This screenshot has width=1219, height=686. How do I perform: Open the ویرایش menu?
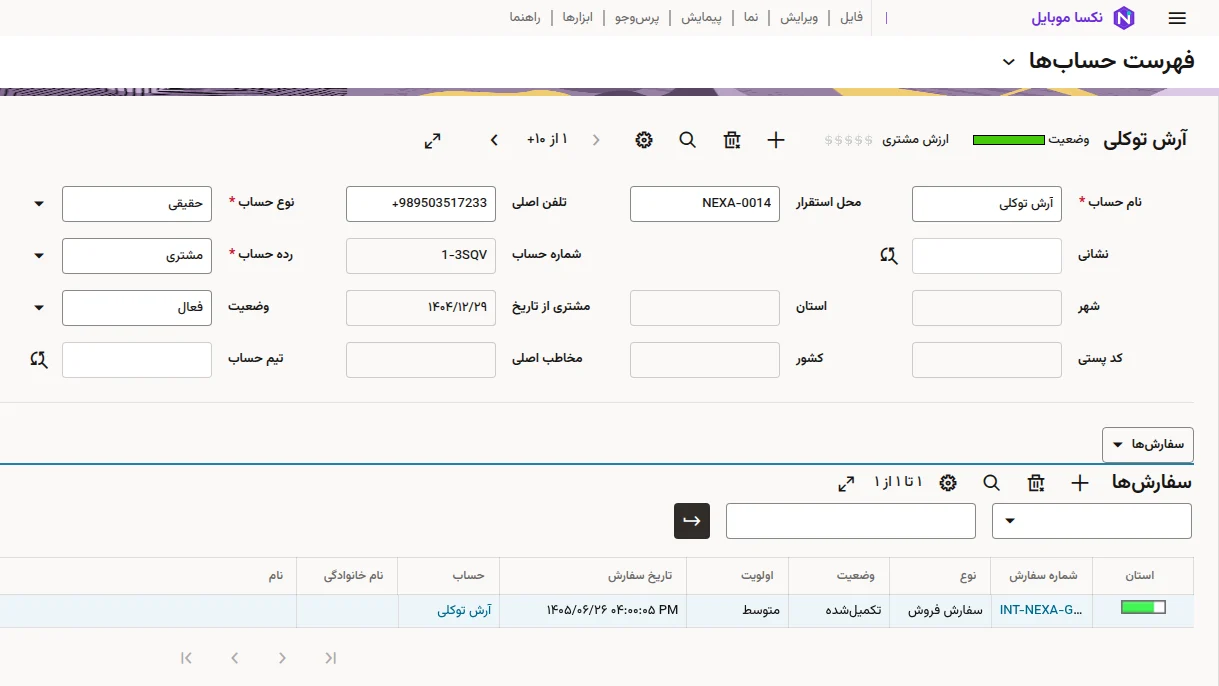pos(798,18)
